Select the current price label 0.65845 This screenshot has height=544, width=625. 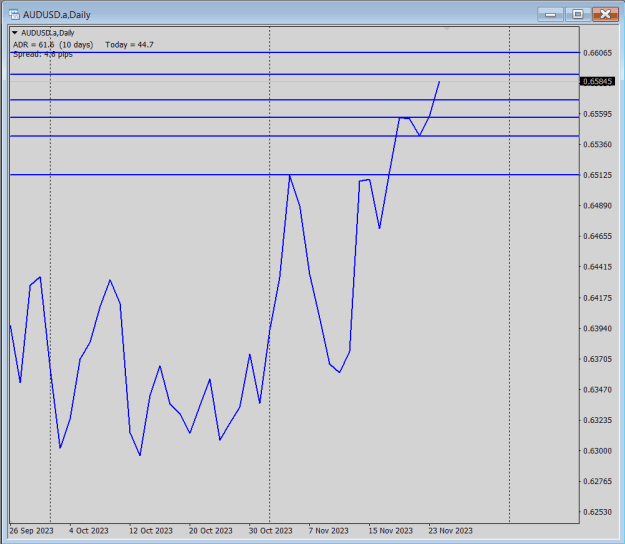[x=597, y=82]
